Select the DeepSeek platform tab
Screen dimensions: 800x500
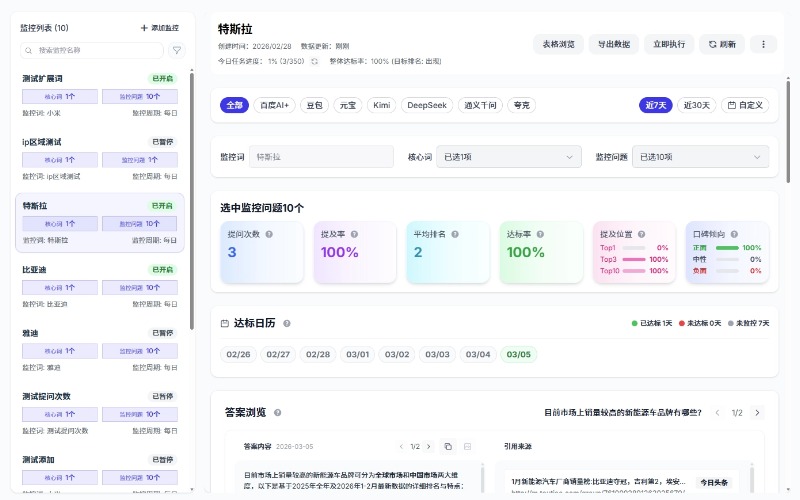[428, 105]
